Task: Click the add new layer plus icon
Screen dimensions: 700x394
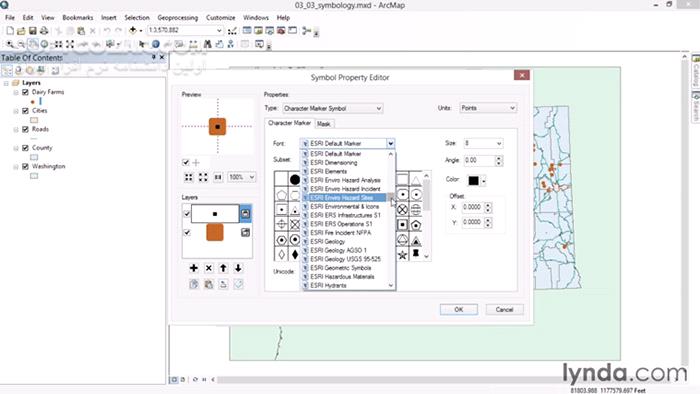Action: [x=193, y=268]
